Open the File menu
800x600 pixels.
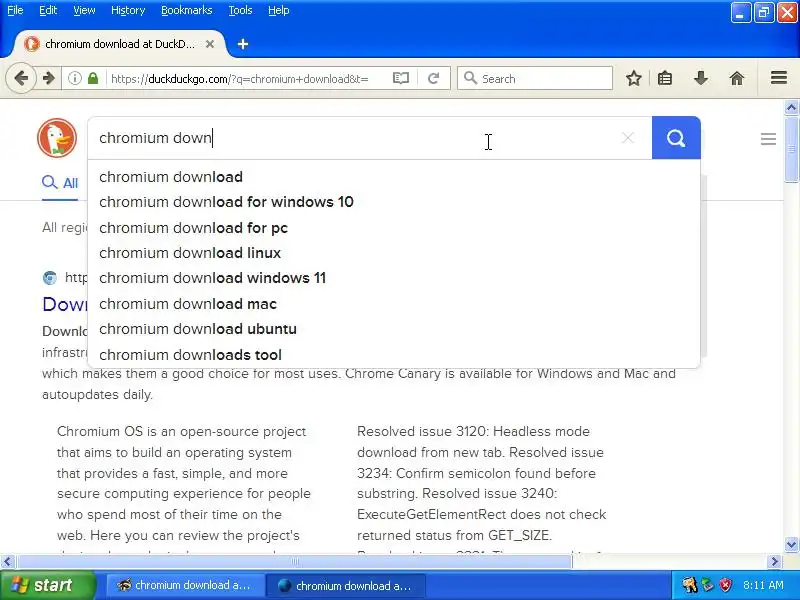[x=15, y=10]
